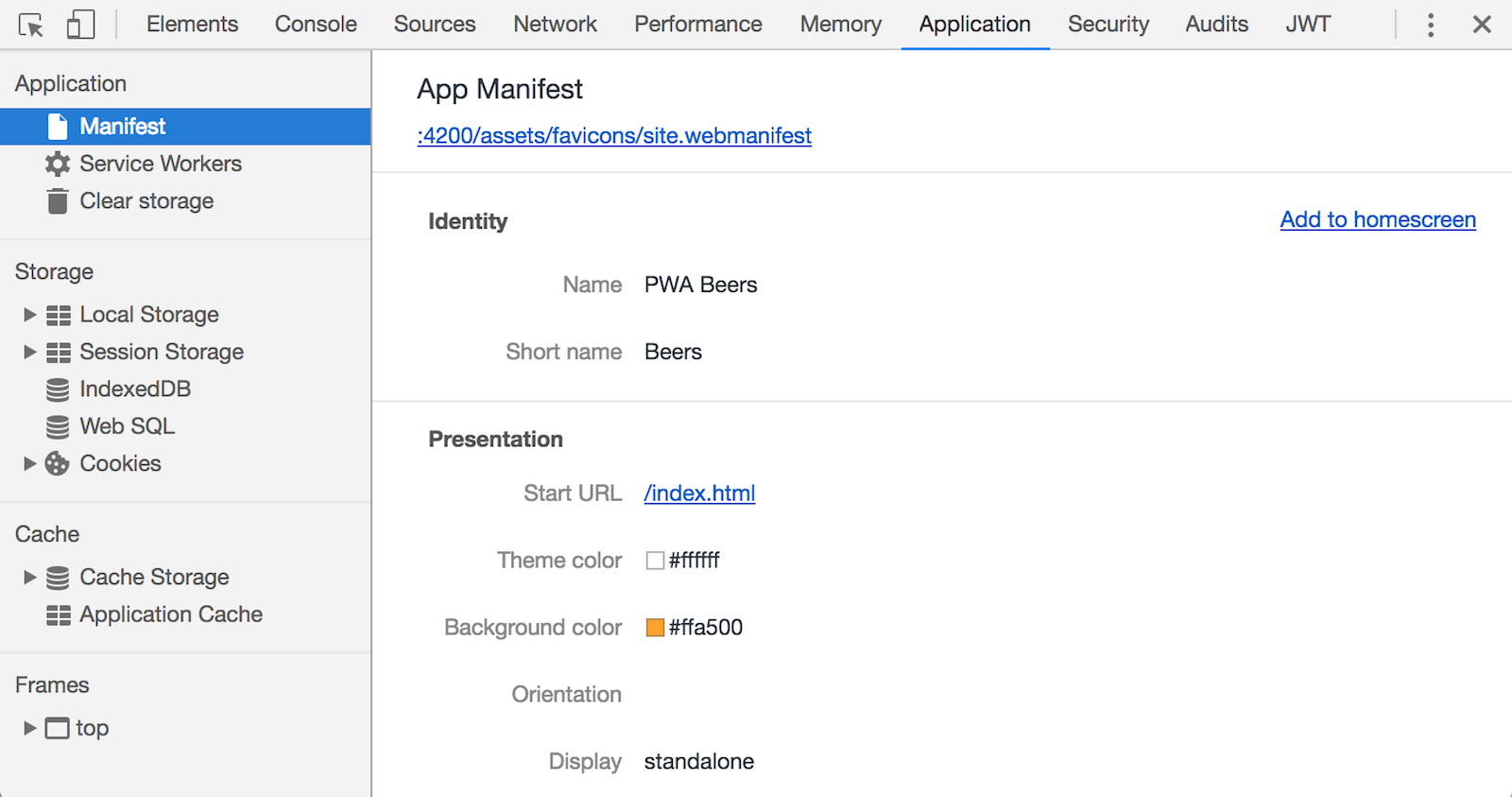1512x797 pixels.
Task: Expand the Session Storage tree node
Action: click(29, 352)
